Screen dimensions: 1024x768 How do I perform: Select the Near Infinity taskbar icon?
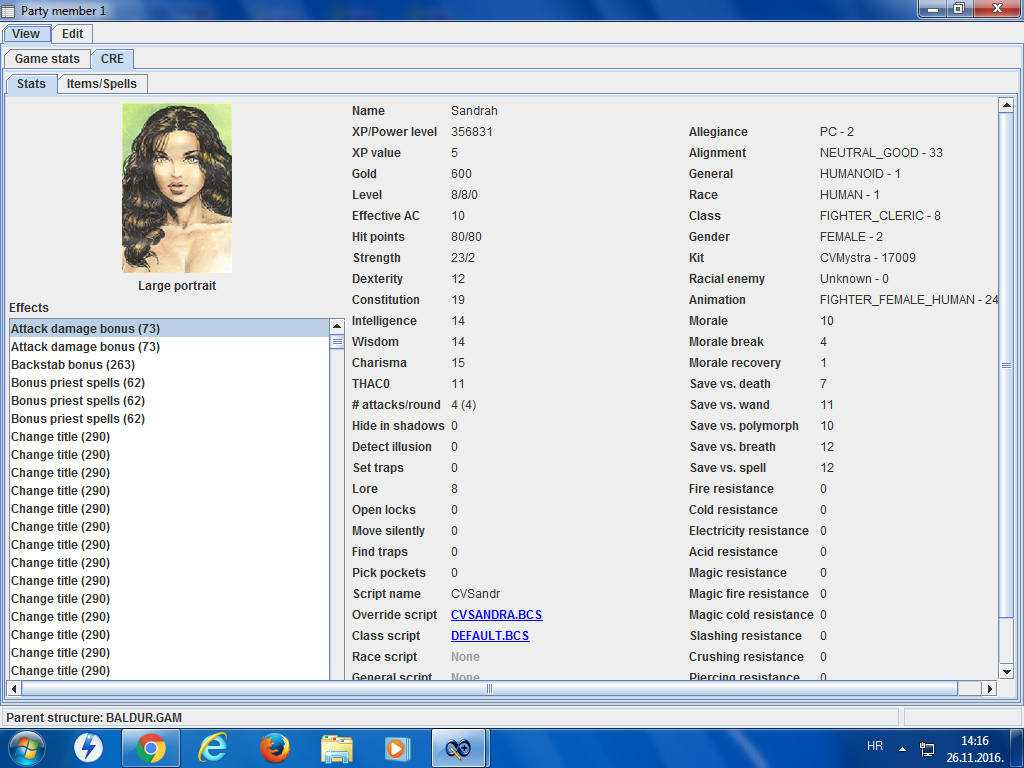click(x=458, y=748)
